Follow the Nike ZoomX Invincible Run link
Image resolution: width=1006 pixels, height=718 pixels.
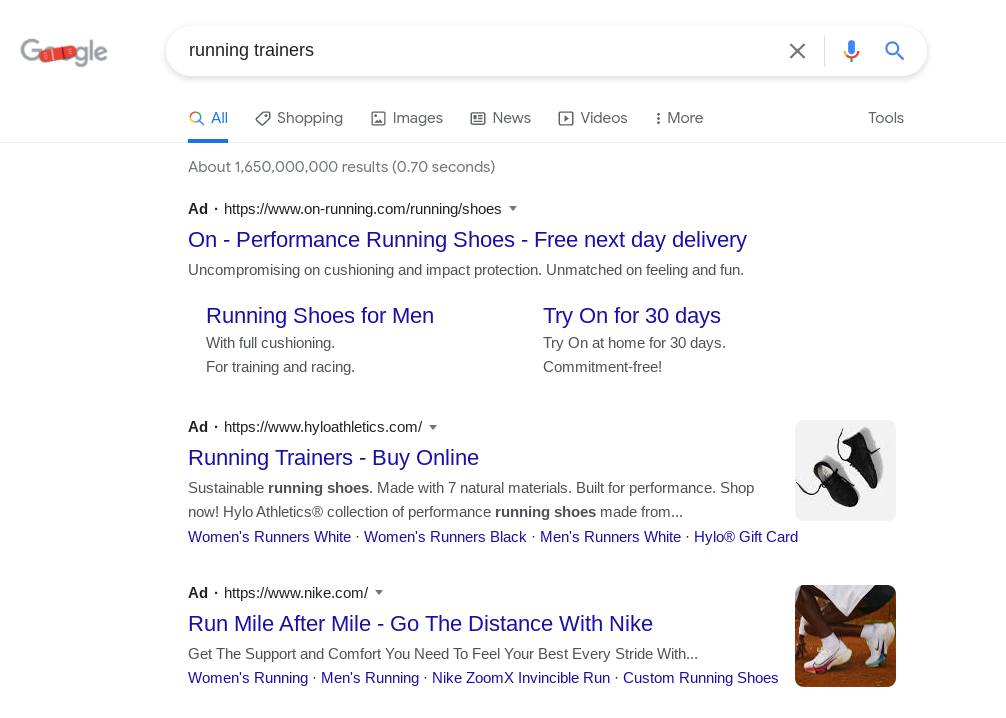(x=521, y=678)
